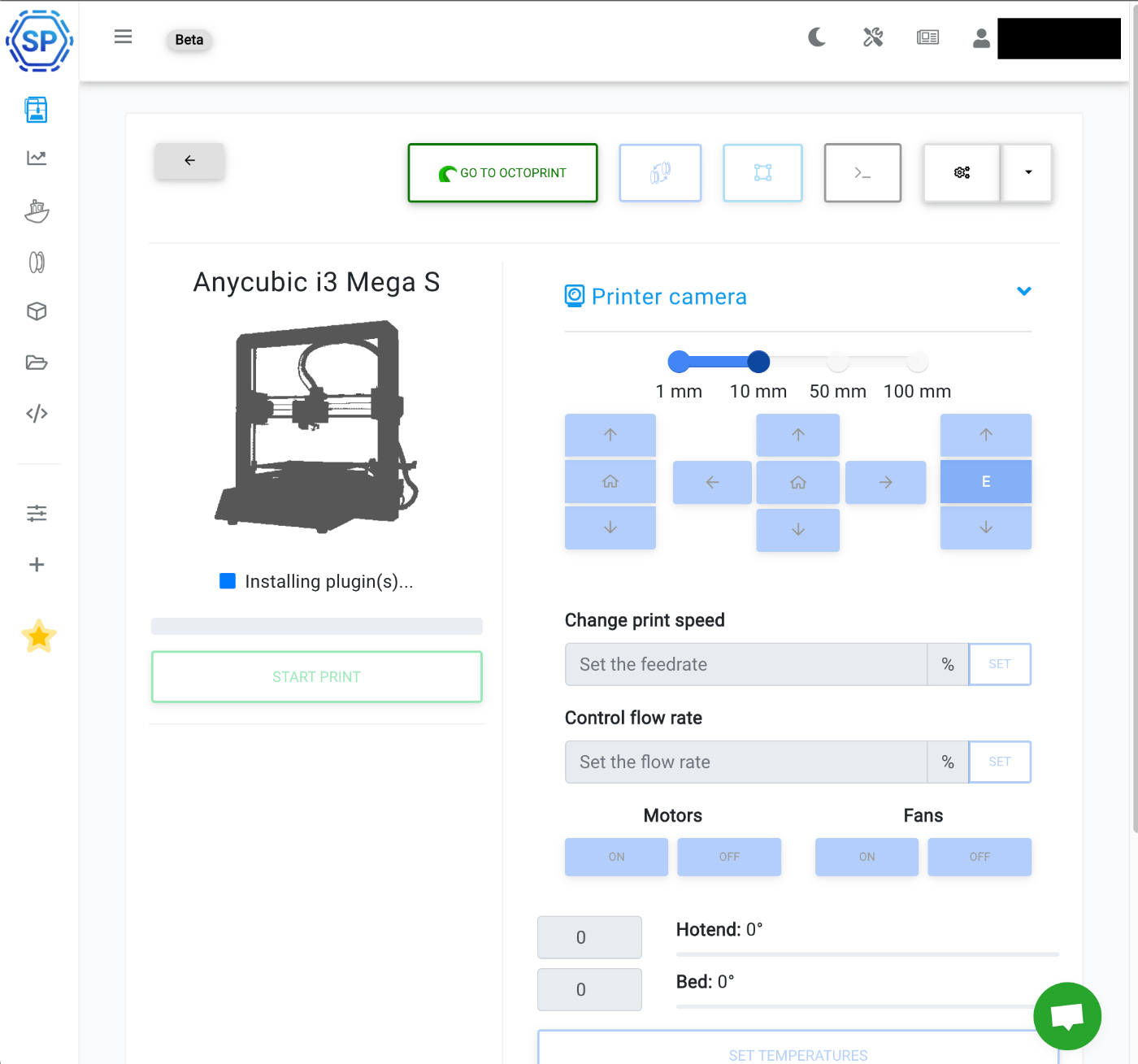Click the Beta badge
This screenshot has height=1064, width=1138.
click(x=189, y=40)
